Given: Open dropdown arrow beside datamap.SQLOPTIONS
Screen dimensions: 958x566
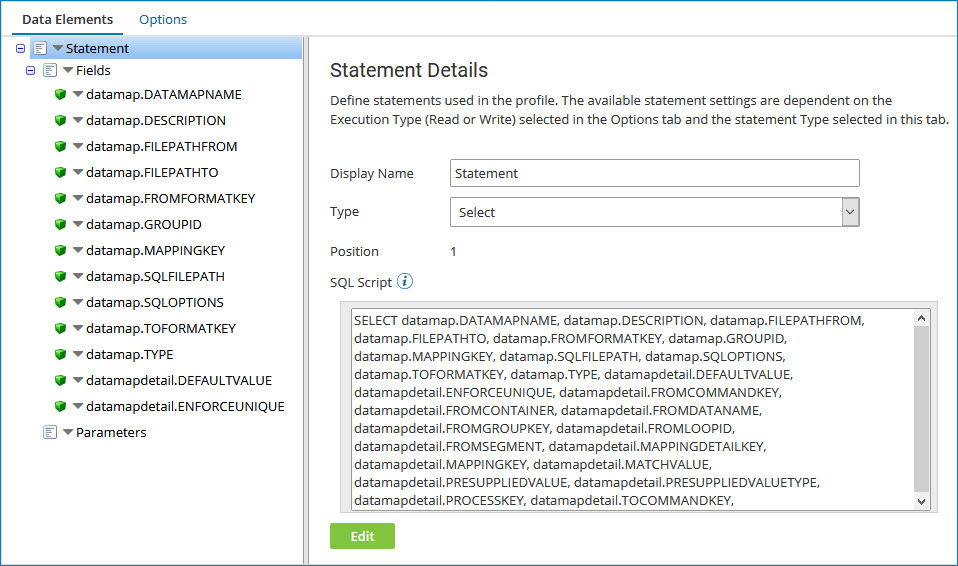Looking at the screenshot, I should 78,302.
